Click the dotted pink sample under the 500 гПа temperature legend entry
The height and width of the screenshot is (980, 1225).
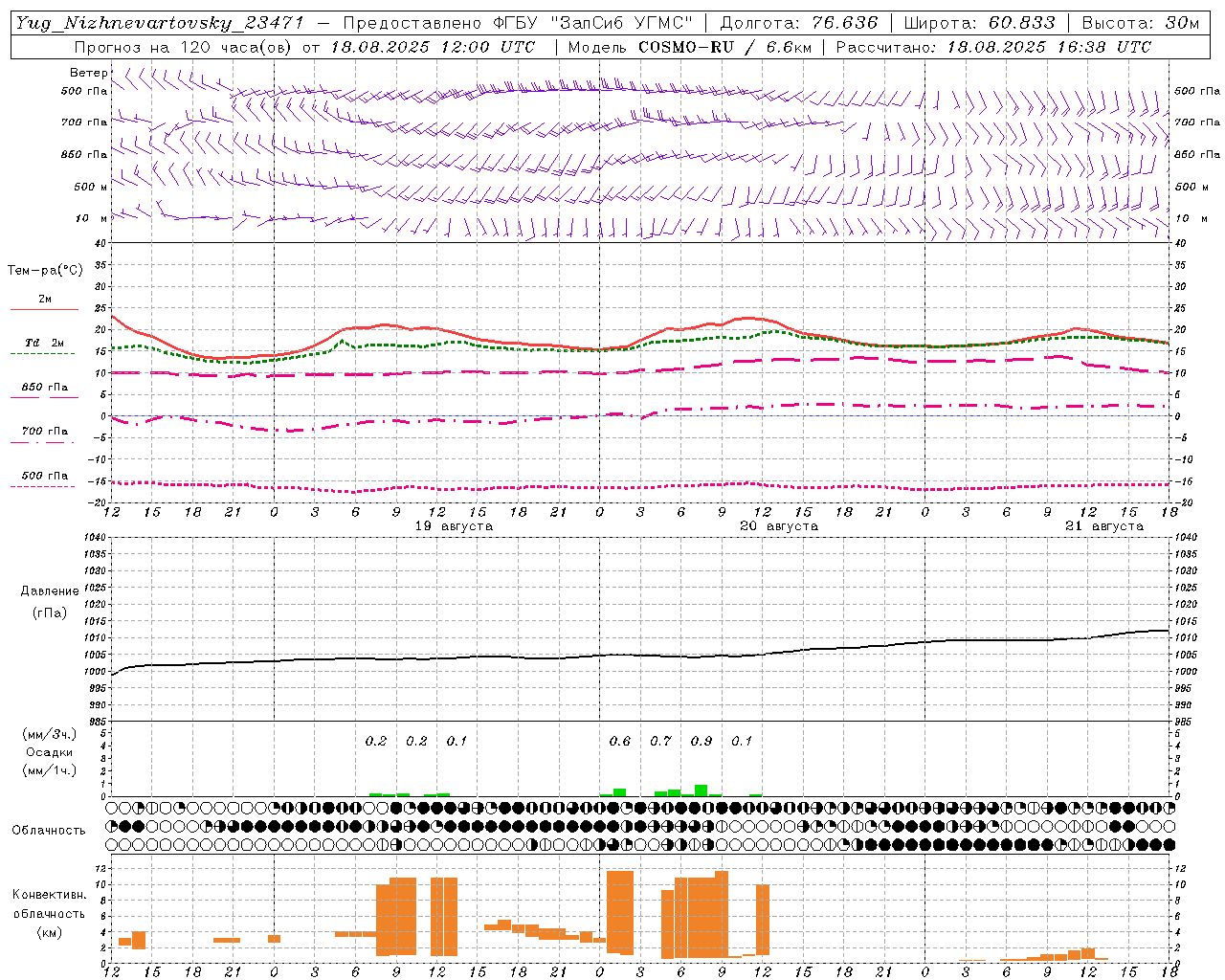click(43, 486)
